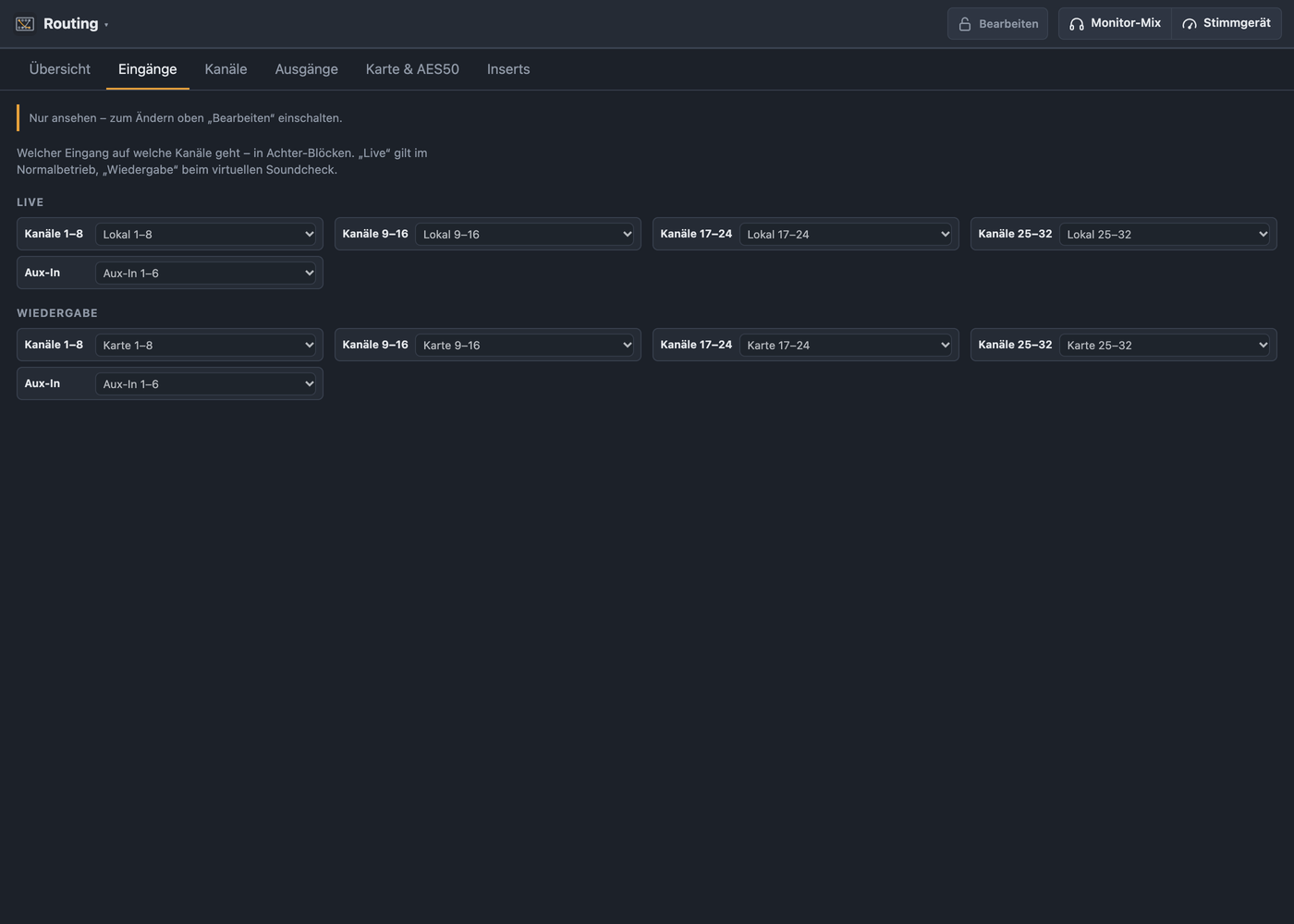Screen dimensions: 1294x924
Task: Go to the Kanäle tab
Action: click(226, 69)
